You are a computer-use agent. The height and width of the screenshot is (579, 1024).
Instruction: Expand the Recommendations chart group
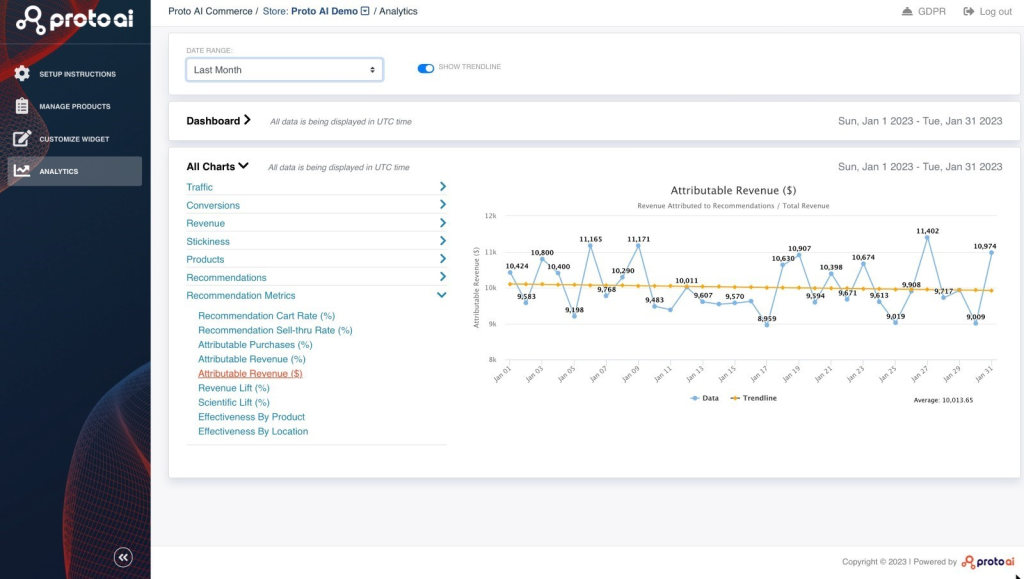coord(443,277)
